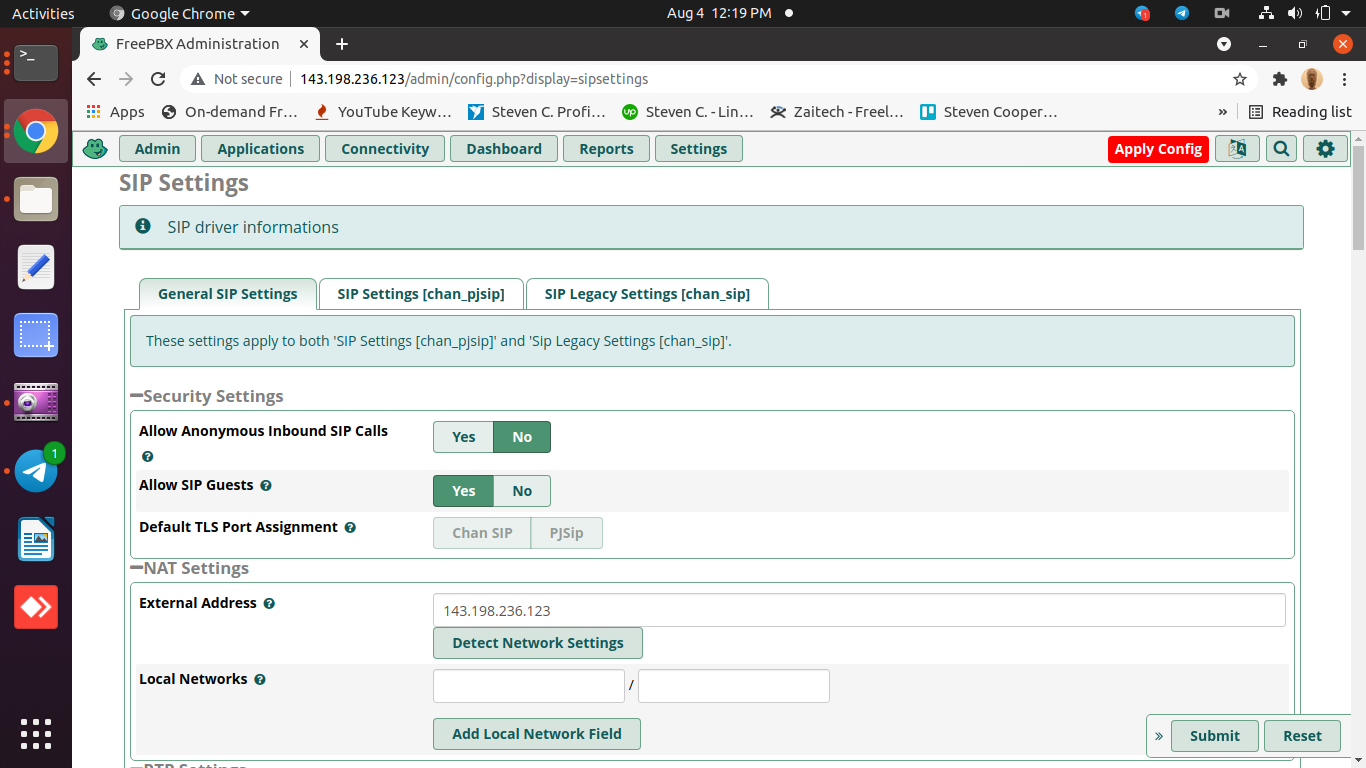Click Add Local Network Field button
The image size is (1366, 768).
point(537,734)
